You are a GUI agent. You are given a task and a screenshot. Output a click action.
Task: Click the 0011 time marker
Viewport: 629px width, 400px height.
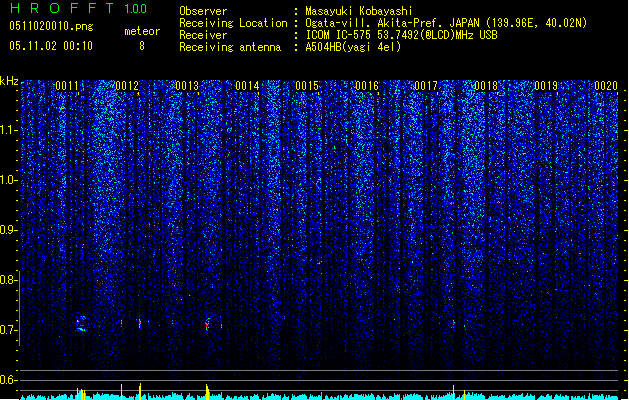click(x=67, y=86)
